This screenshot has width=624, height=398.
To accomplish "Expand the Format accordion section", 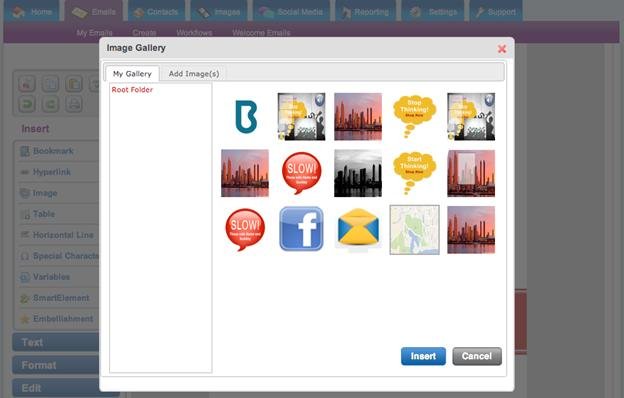I will click(x=56, y=365).
